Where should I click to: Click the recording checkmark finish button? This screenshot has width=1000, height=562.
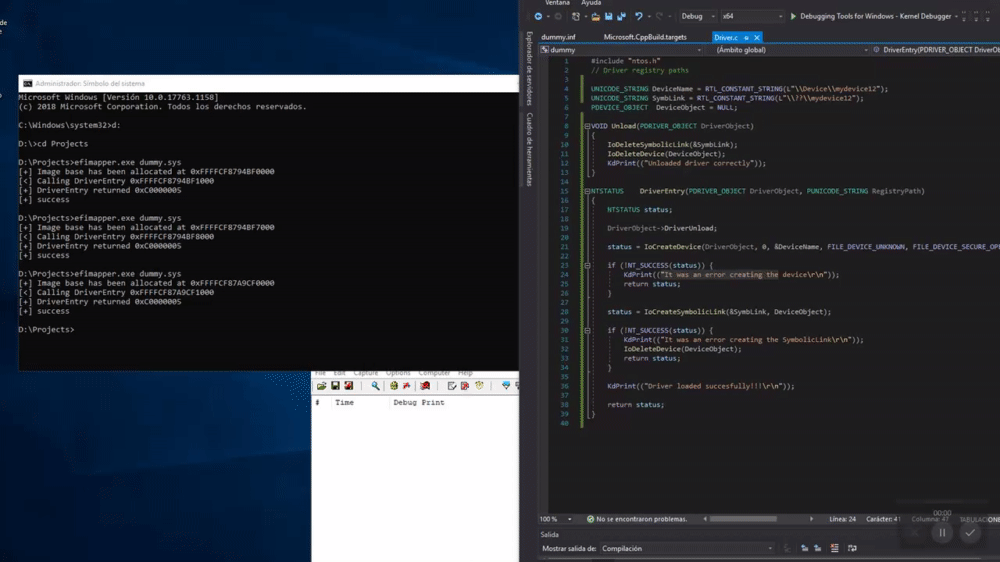coord(970,533)
